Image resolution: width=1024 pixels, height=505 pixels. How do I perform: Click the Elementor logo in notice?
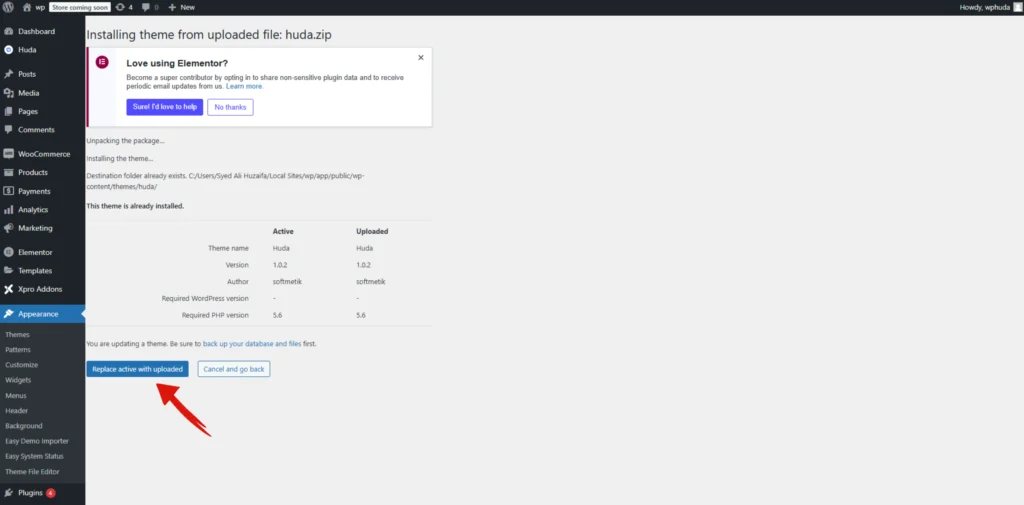[102, 63]
